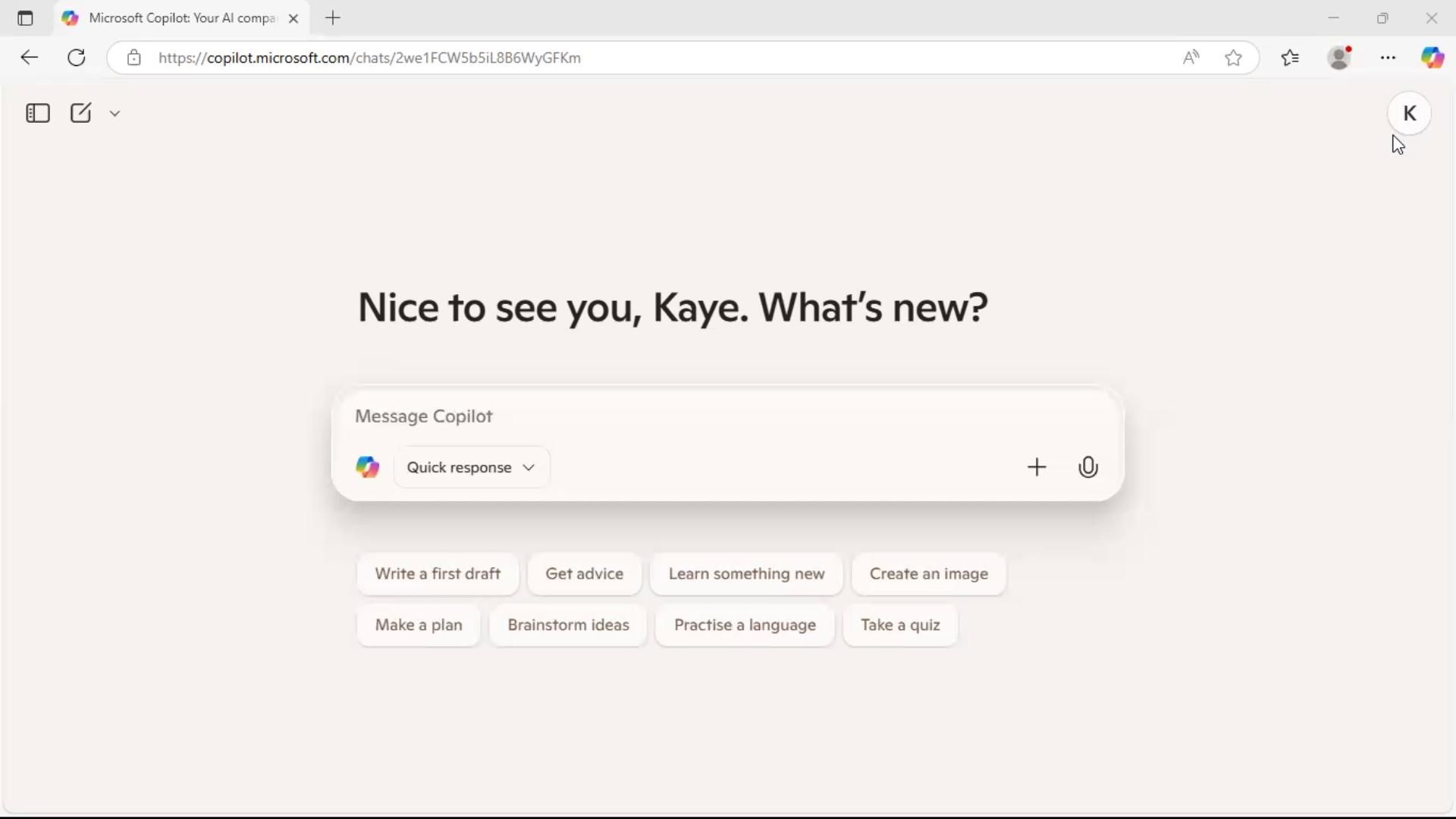This screenshot has height=819, width=1456.
Task: Click the Practise a language suggestion
Action: (x=745, y=626)
